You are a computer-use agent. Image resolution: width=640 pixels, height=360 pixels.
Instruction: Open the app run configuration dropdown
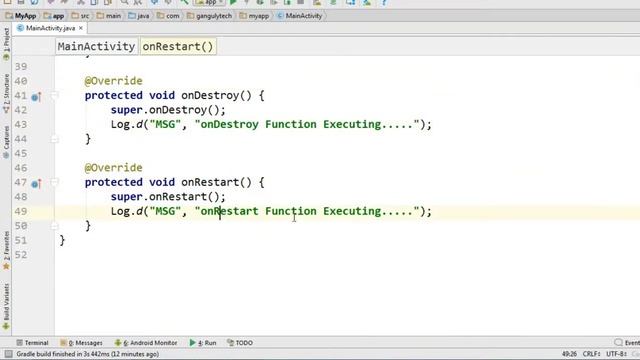click(x=209, y=2)
